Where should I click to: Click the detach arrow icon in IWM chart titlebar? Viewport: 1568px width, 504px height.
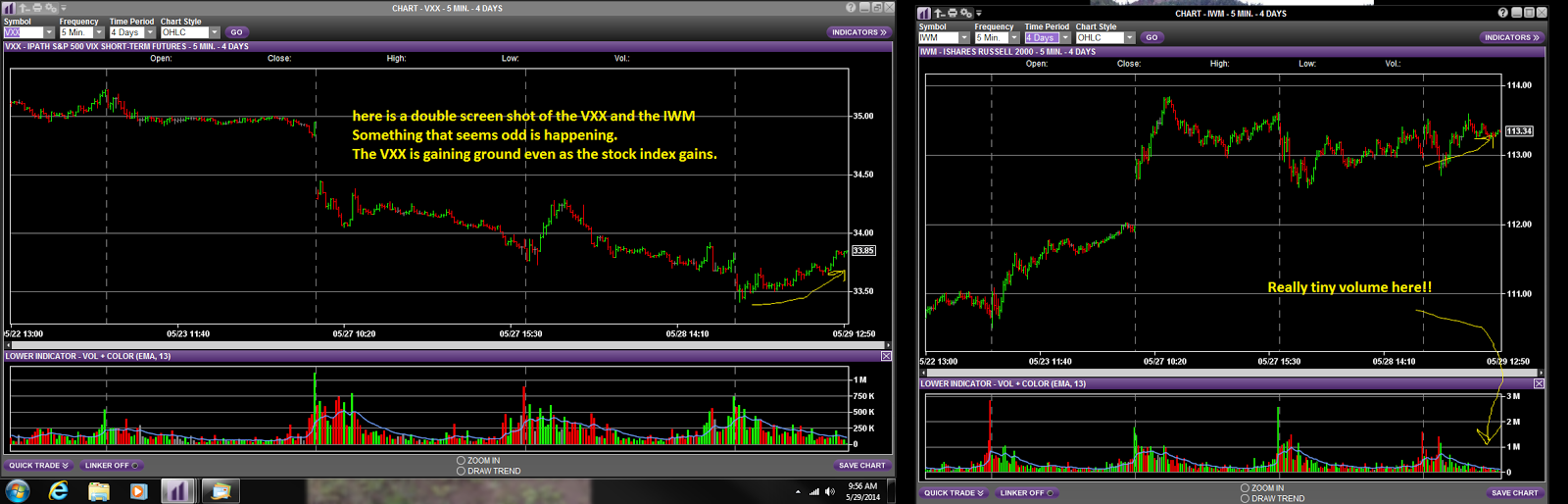click(x=940, y=13)
